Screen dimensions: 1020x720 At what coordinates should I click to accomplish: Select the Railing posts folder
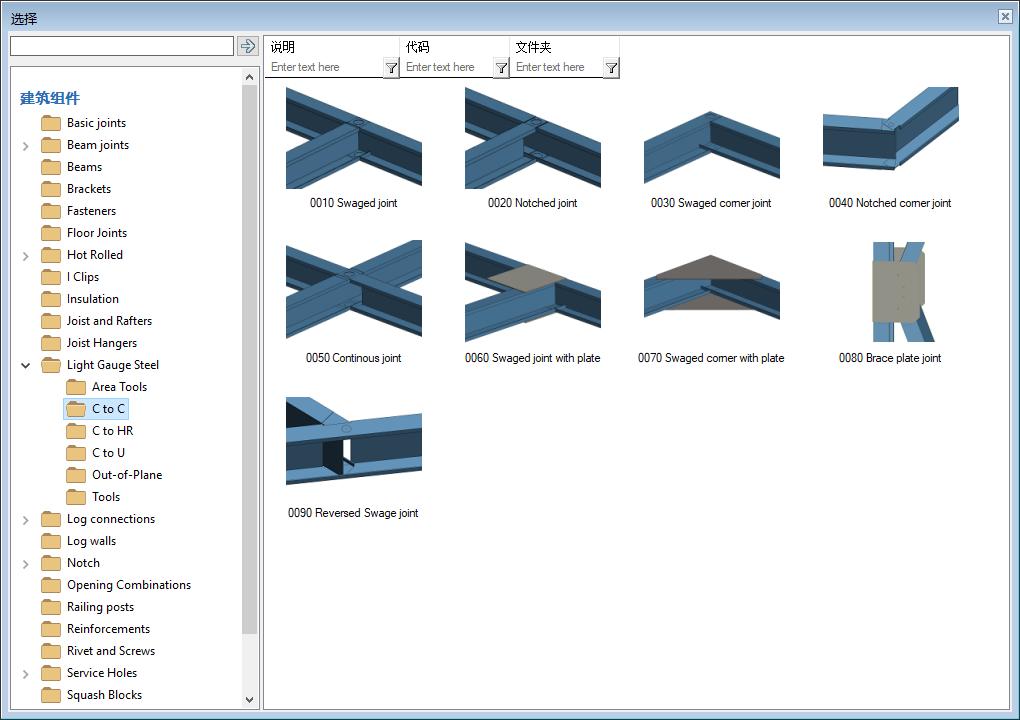(x=100, y=607)
